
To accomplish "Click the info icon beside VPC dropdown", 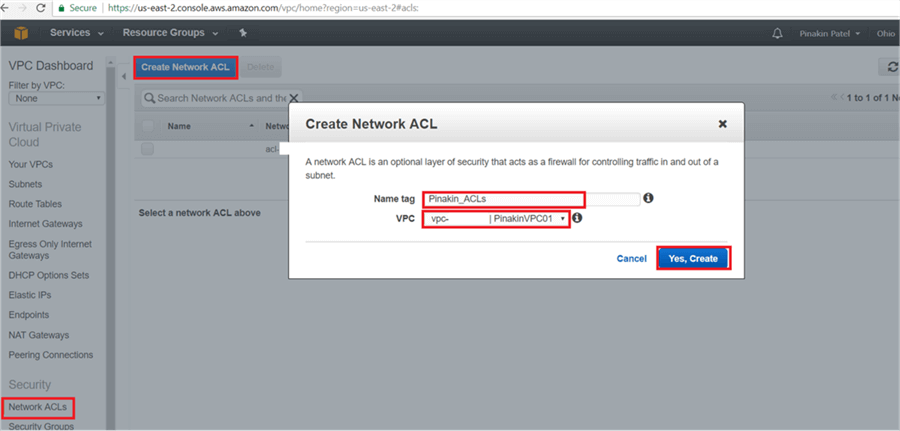I will [x=577, y=218].
